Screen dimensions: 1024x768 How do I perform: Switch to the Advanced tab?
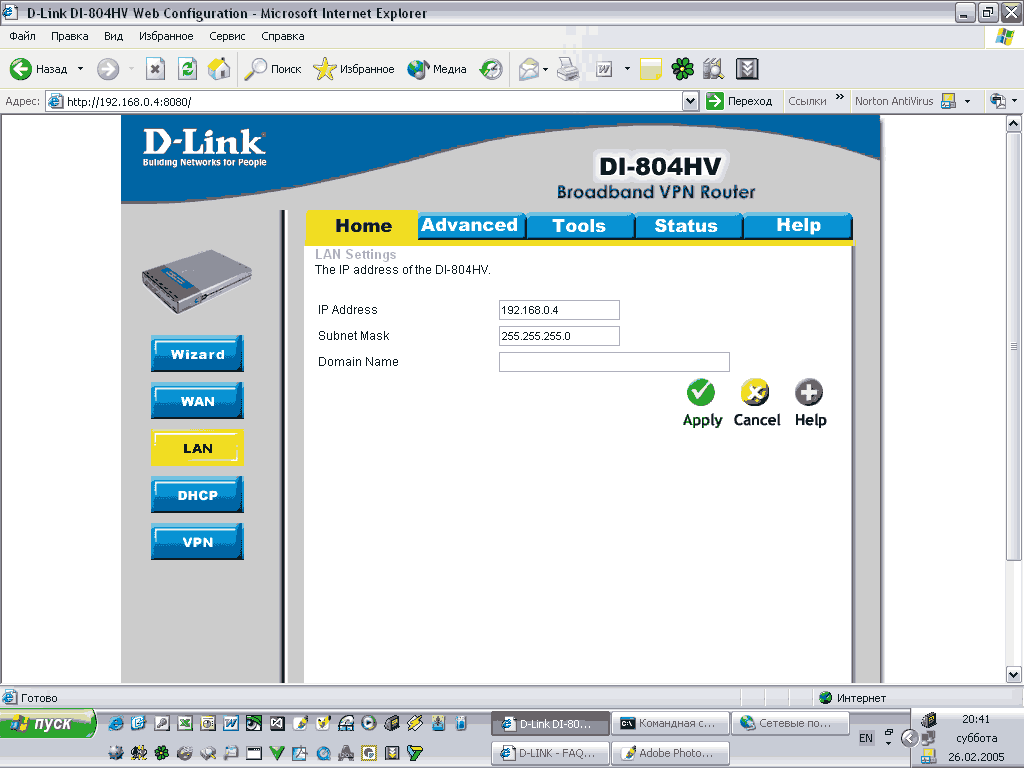pos(470,225)
